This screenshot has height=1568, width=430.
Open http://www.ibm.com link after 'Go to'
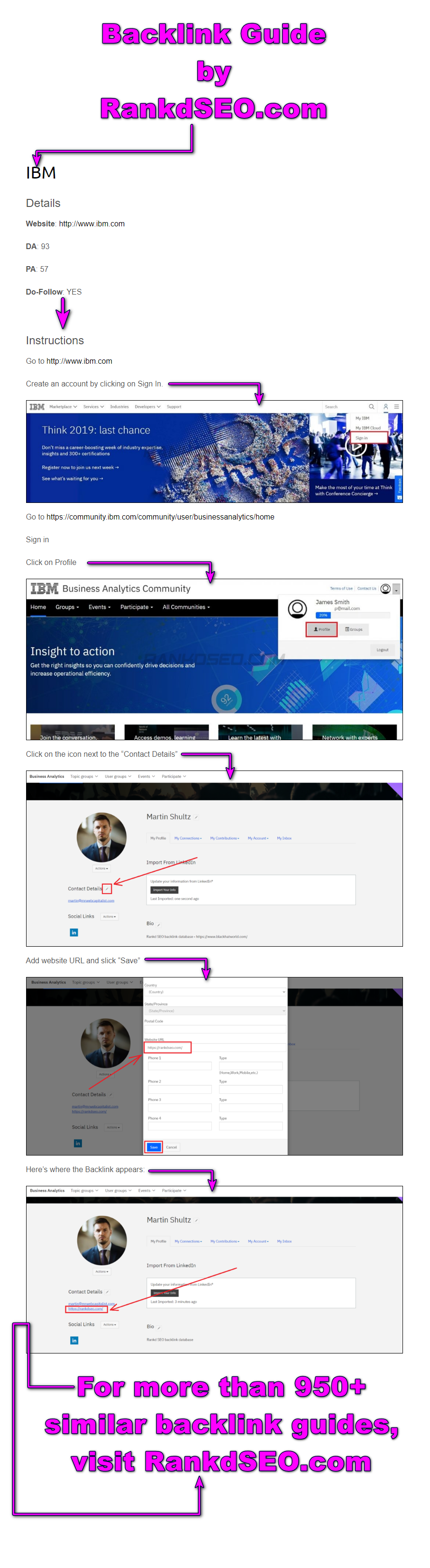tap(79, 361)
